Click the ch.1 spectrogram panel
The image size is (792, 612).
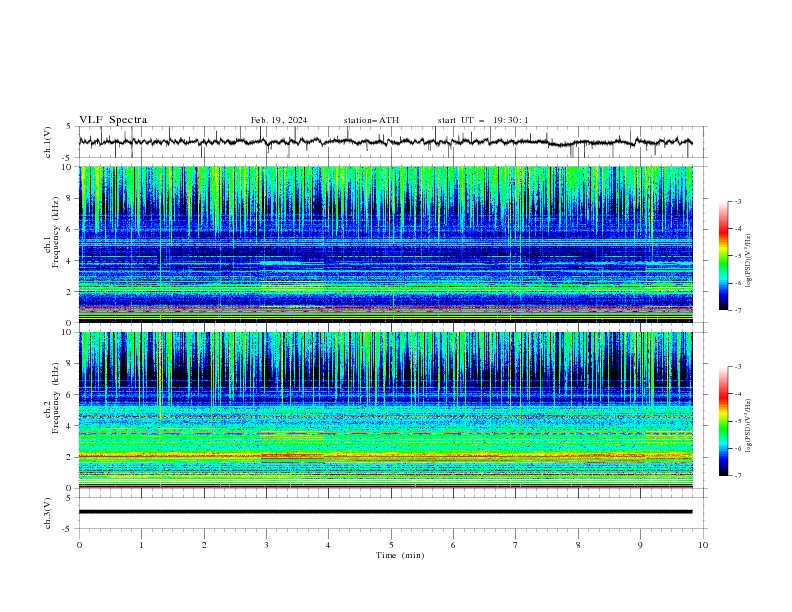pos(386,244)
